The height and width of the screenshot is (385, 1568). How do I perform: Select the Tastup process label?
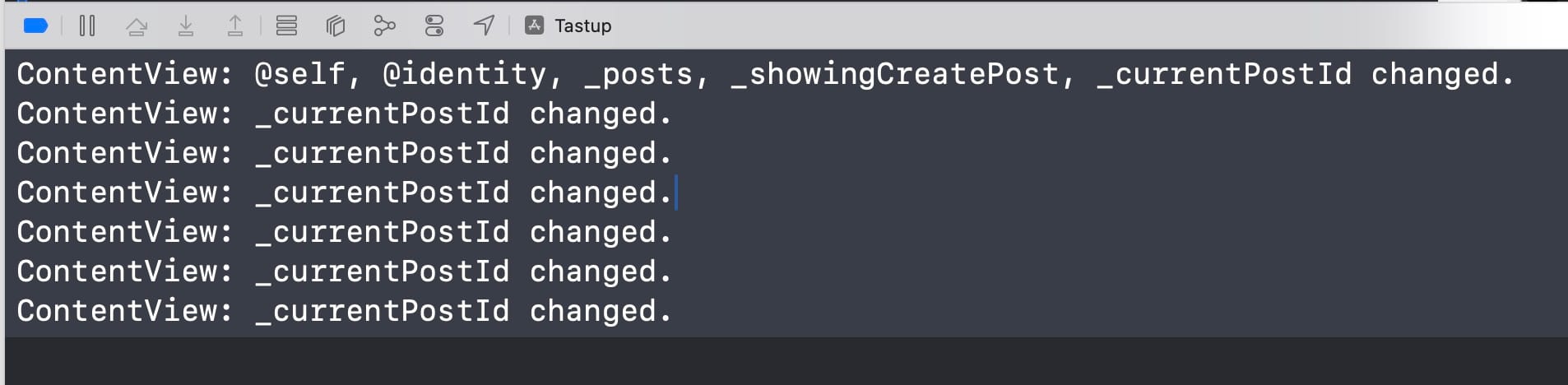click(583, 26)
